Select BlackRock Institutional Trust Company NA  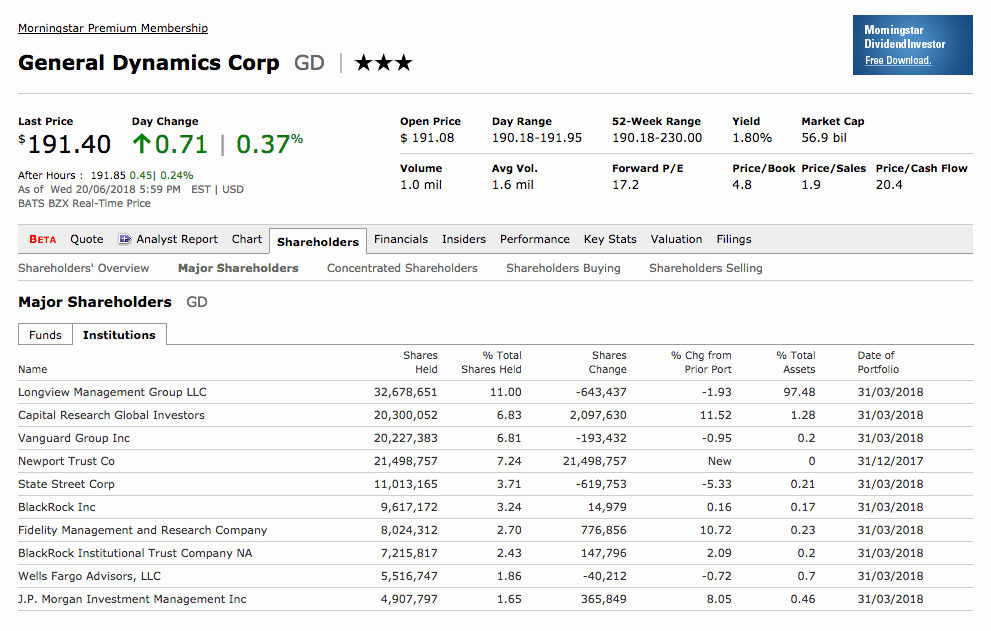point(135,553)
